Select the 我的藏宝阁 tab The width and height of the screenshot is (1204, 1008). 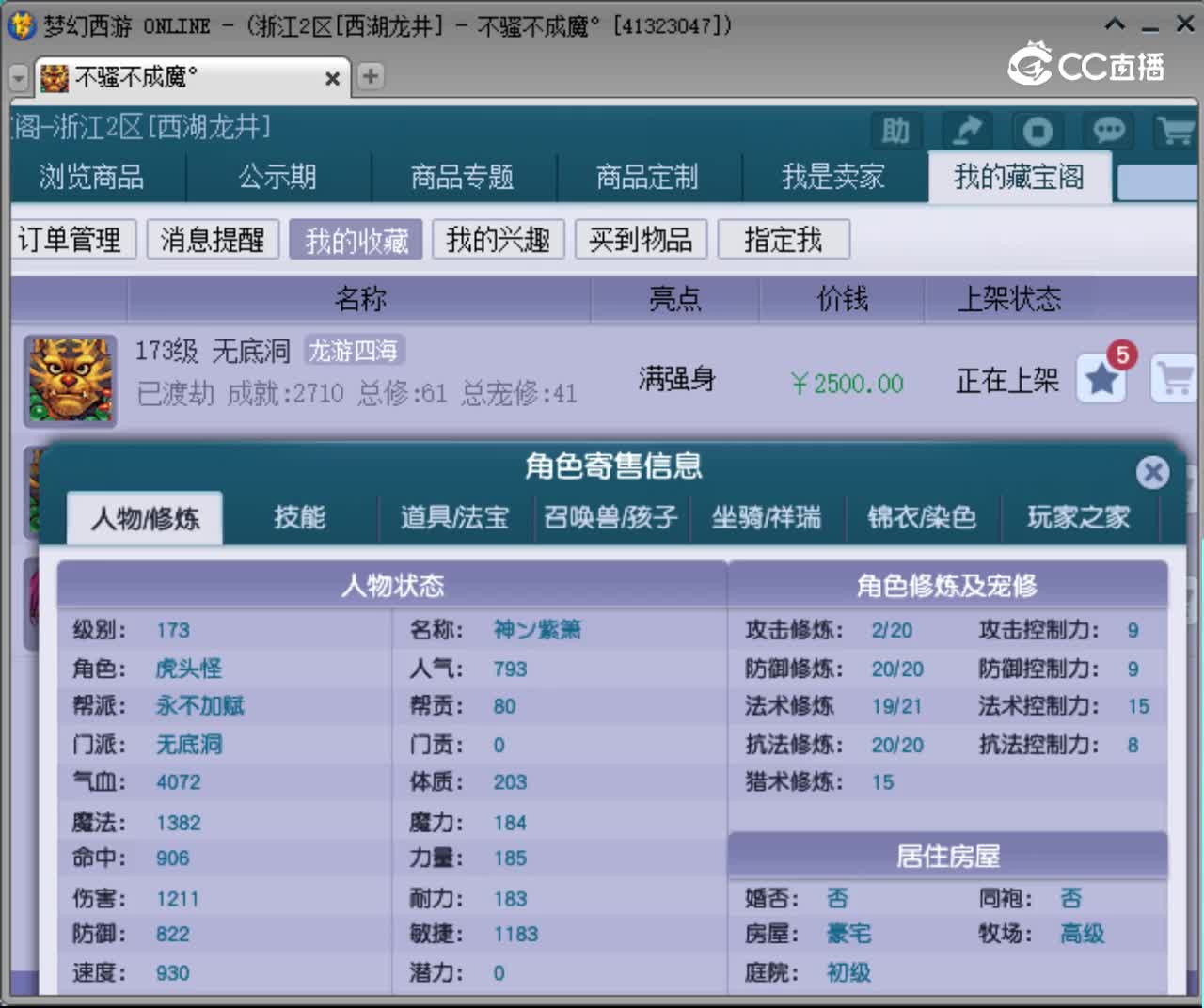coord(1020,177)
